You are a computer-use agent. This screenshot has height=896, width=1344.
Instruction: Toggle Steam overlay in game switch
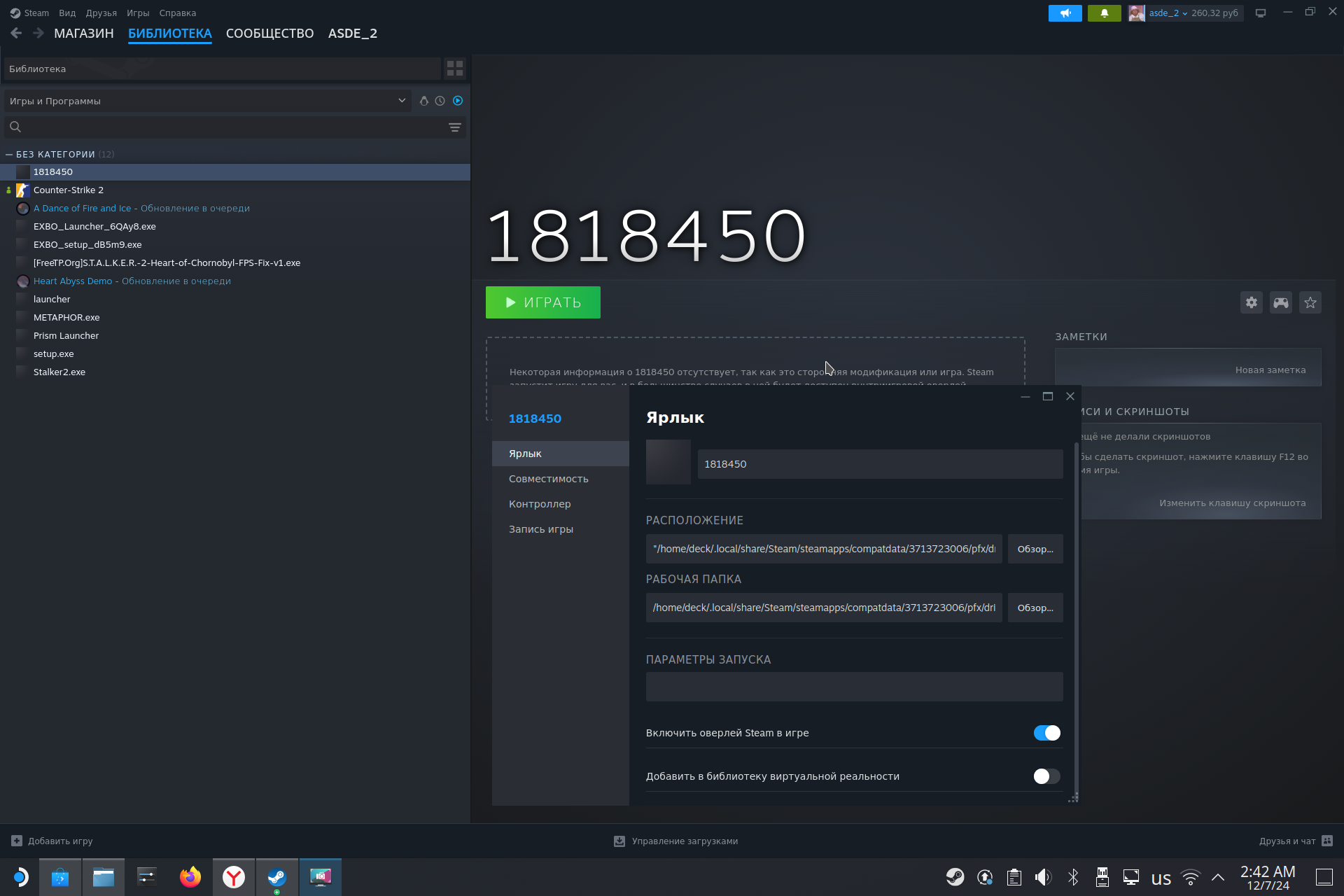1047,733
